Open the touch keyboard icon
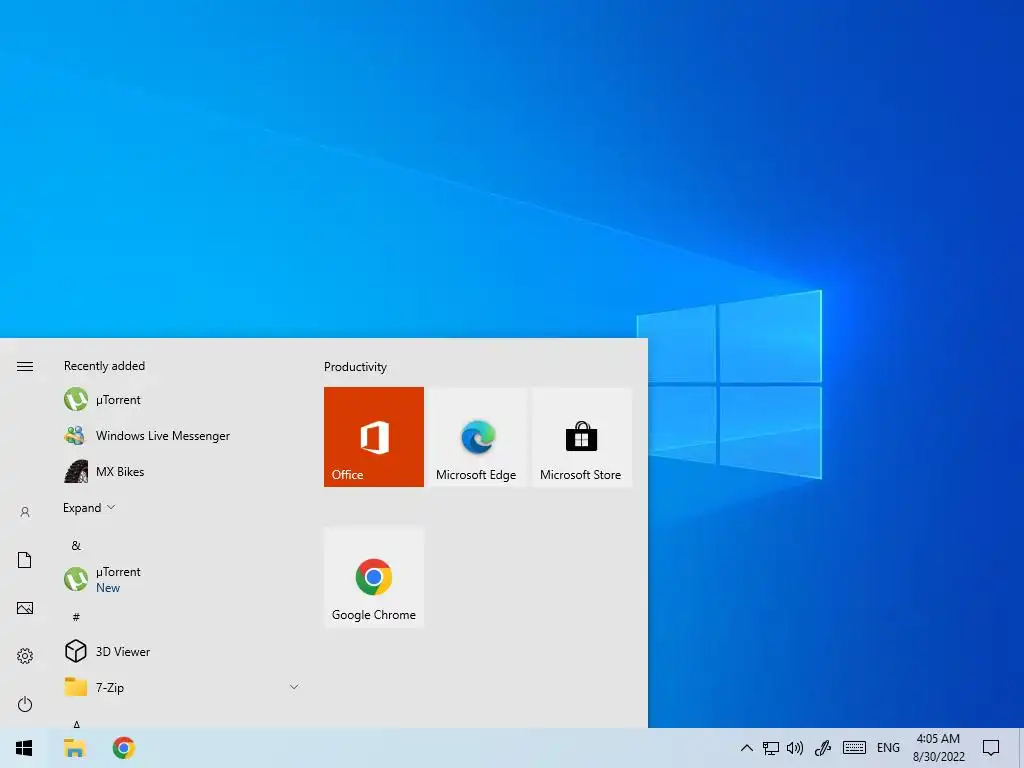This screenshot has height=768, width=1024. [x=854, y=748]
